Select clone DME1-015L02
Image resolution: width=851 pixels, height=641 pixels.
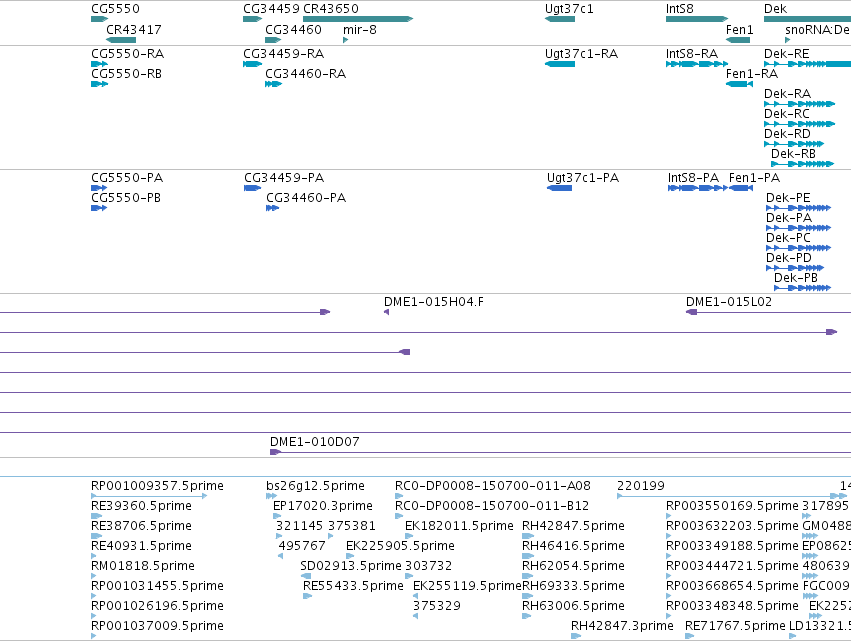tap(729, 302)
